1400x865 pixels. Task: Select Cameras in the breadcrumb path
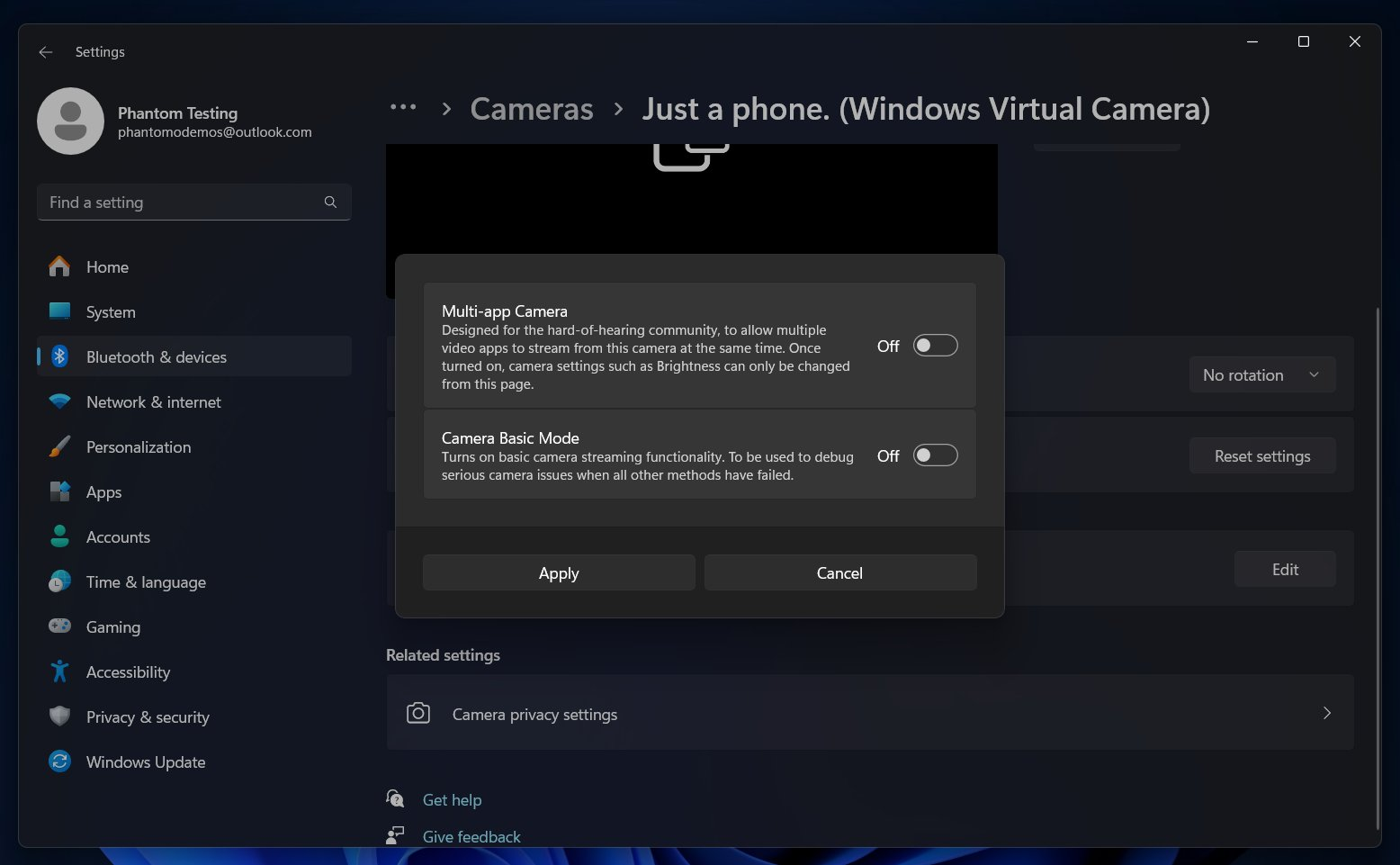(531, 108)
